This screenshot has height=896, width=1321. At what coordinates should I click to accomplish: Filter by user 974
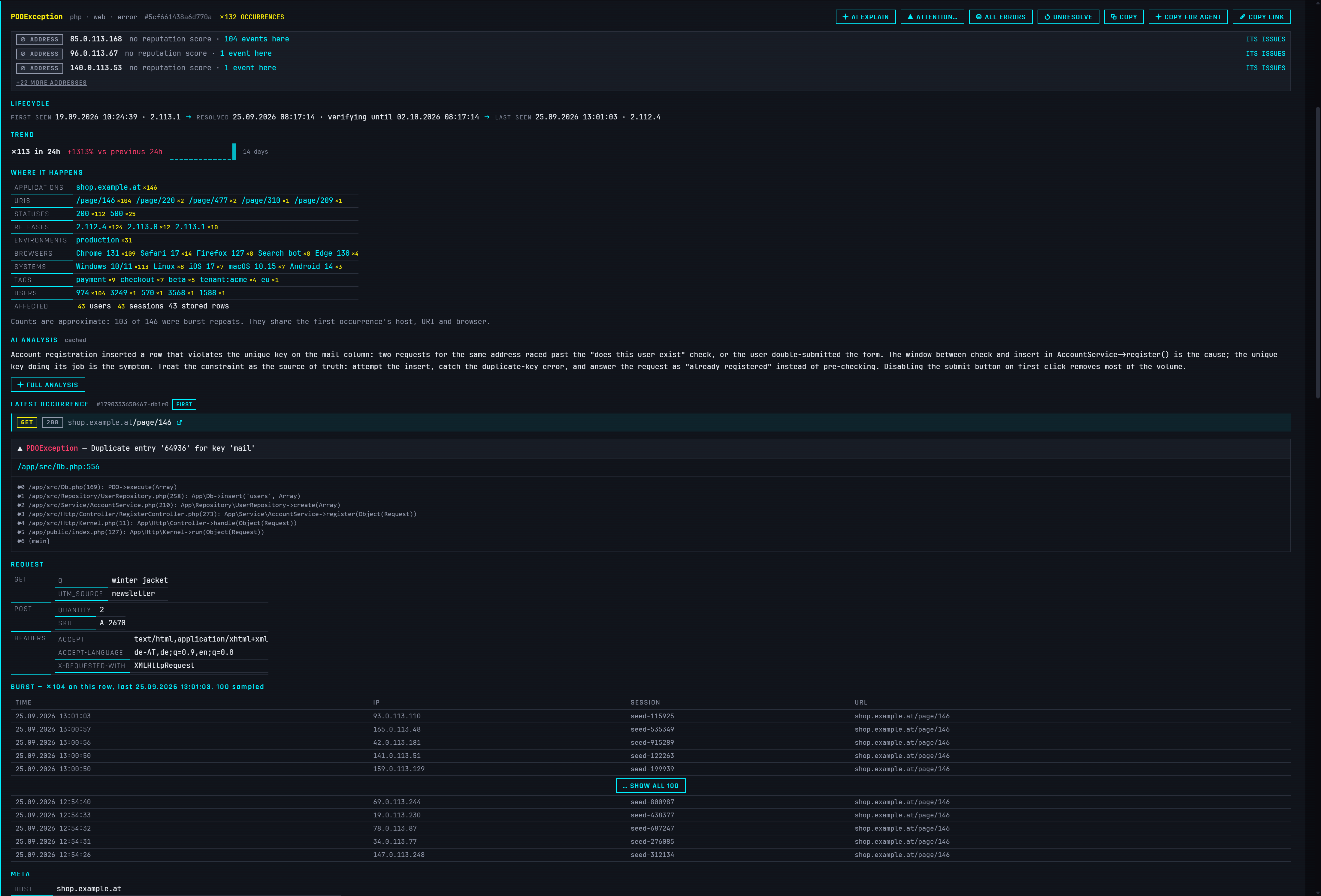83,293
